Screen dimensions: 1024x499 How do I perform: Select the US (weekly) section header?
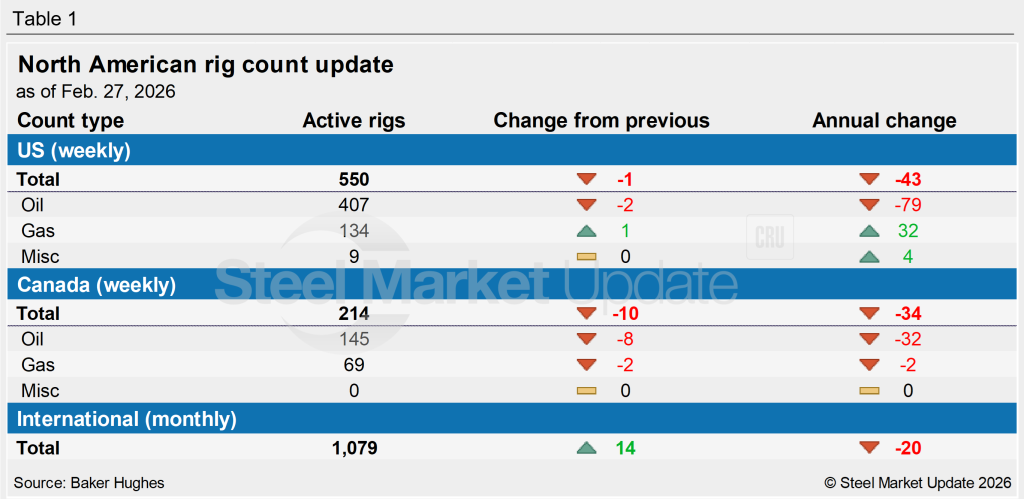pyautogui.click(x=75, y=151)
